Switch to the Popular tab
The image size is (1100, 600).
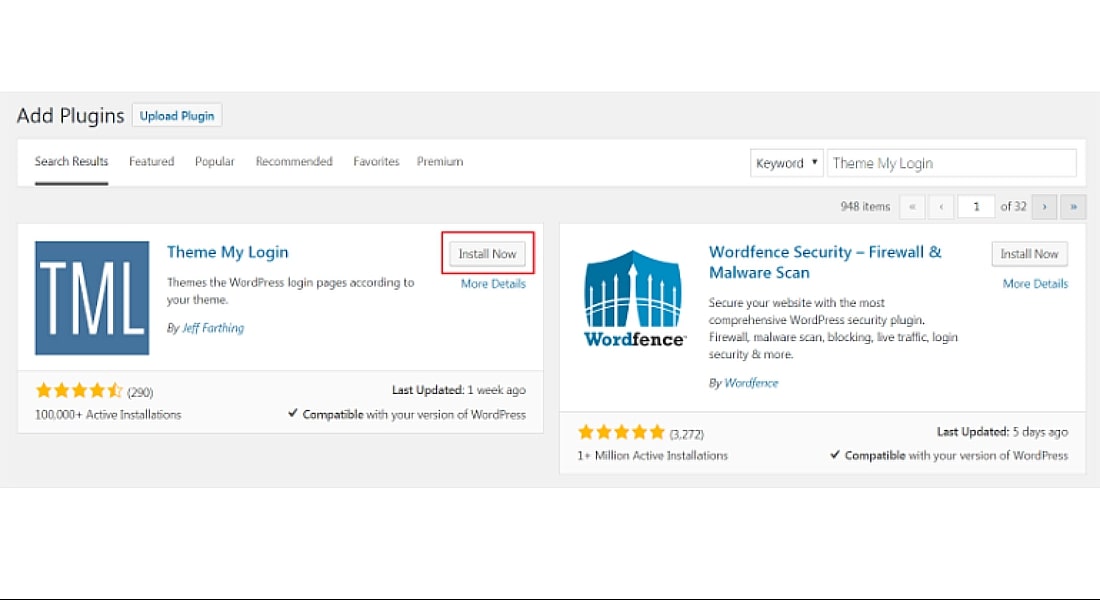[x=215, y=162]
